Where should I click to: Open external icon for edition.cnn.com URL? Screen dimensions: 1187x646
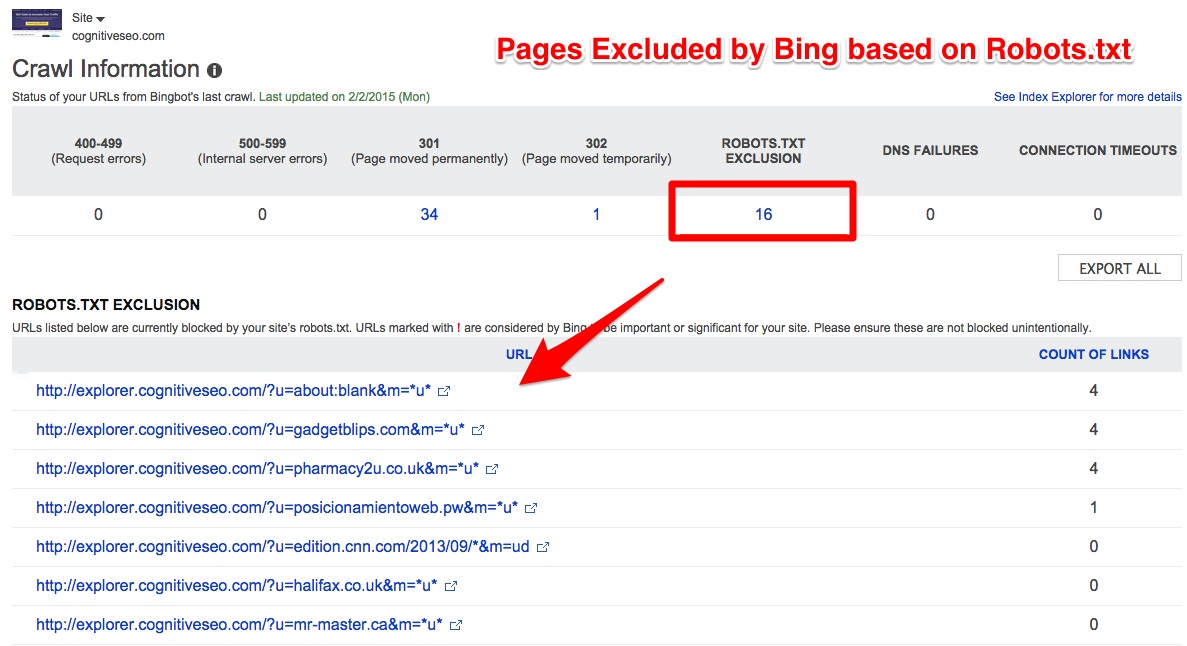pos(543,548)
